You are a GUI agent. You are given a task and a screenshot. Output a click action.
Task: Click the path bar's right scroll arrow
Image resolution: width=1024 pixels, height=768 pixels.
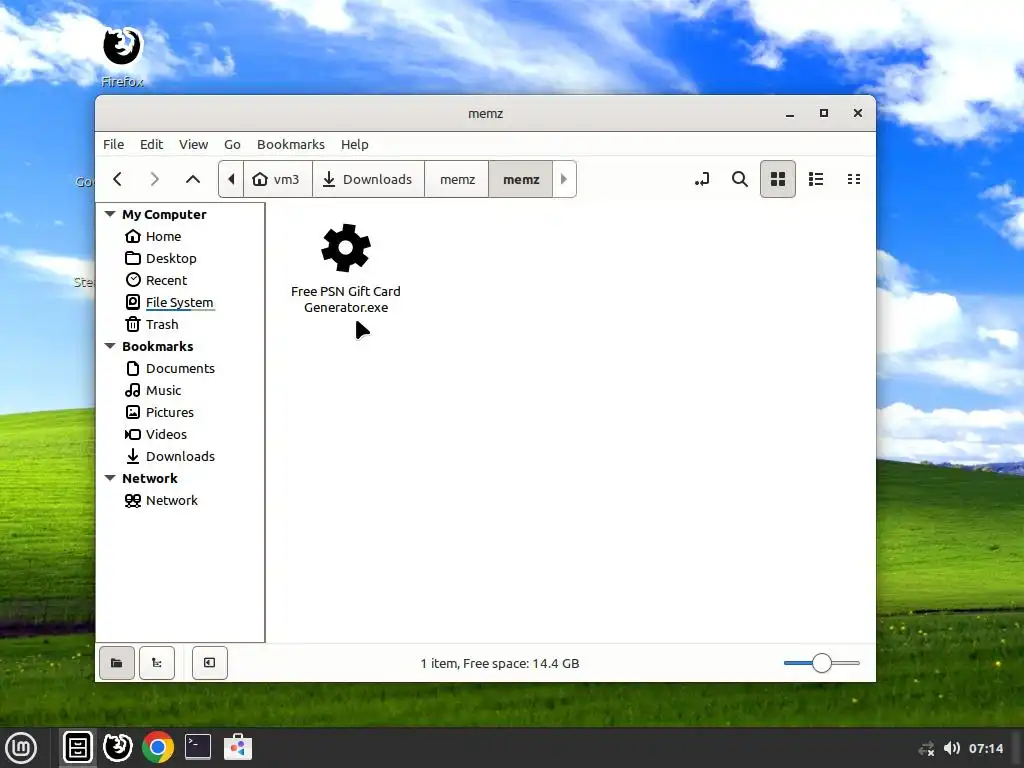[x=564, y=179]
